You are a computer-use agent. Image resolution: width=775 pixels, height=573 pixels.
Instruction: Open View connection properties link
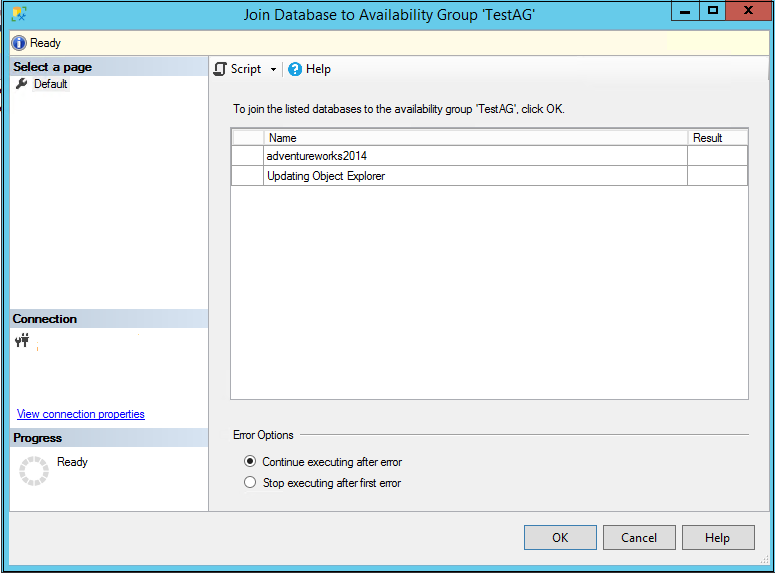[x=81, y=414]
